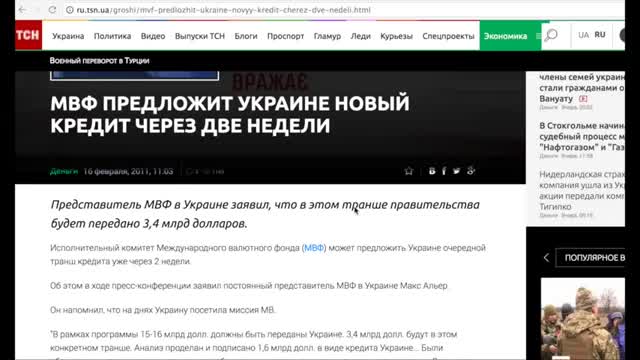640x360 pixels.
Task: Go to Курьезы section
Action: click(396, 36)
